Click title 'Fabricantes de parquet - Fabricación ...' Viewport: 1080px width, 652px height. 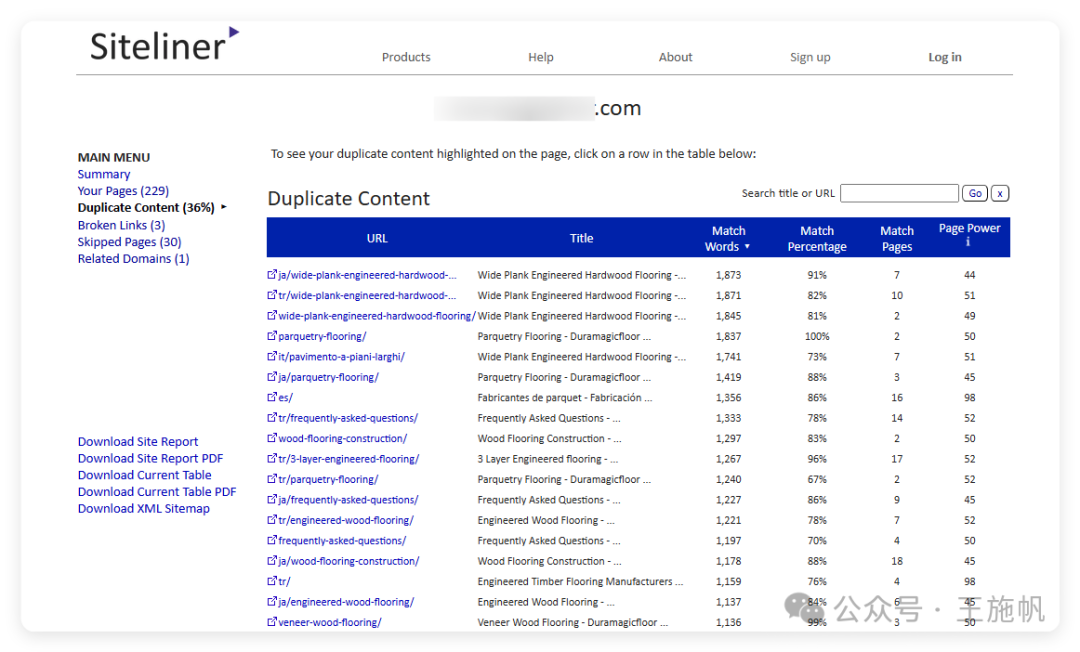pyautogui.click(x=565, y=397)
